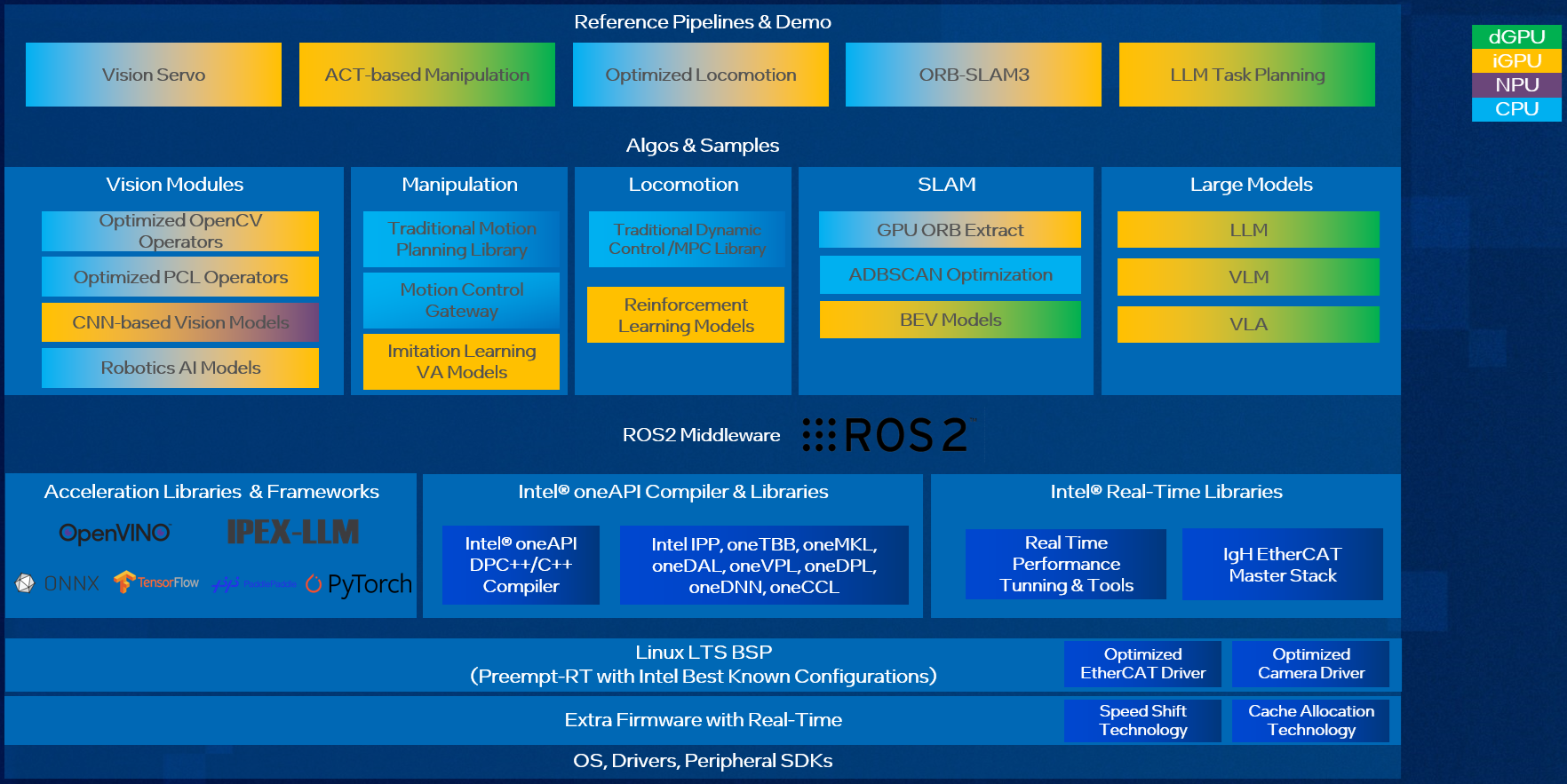Click the ONNX logo
Screen dimensions: 1567x784
coord(59,583)
